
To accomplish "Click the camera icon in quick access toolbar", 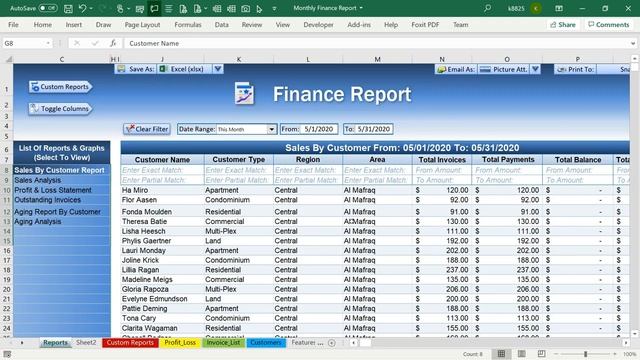I will click(245, 8).
